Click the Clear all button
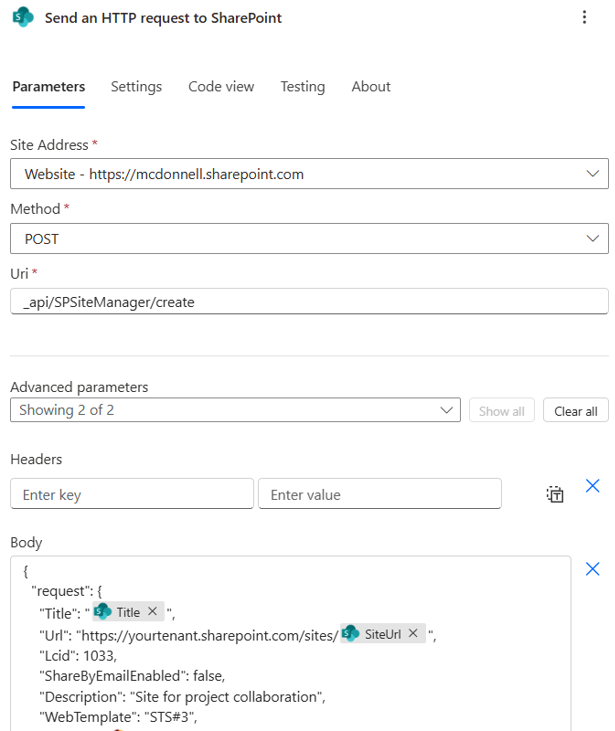Screen dimensions: 615x731 tap(575, 411)
